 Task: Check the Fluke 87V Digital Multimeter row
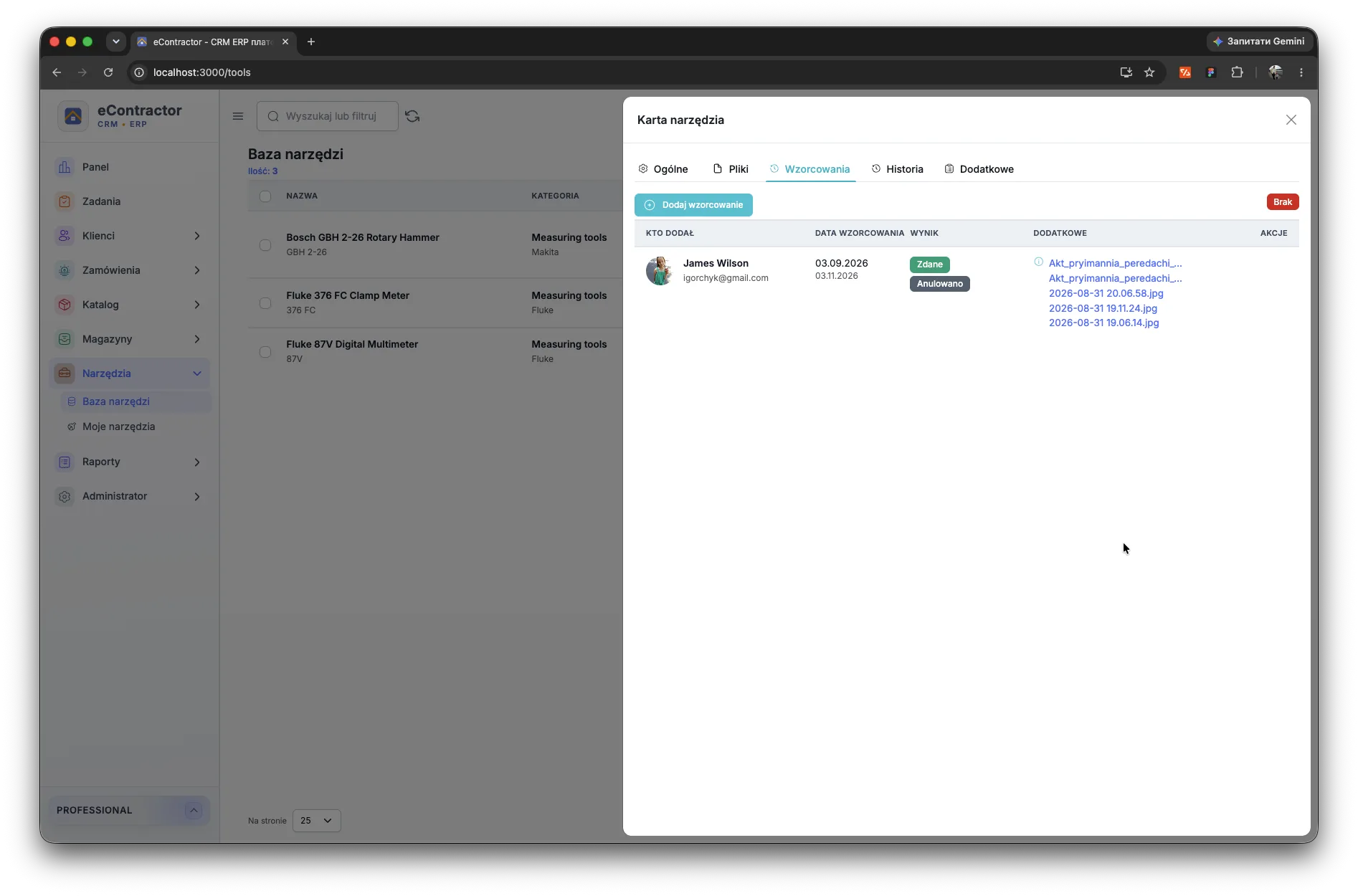click(265, 352)
